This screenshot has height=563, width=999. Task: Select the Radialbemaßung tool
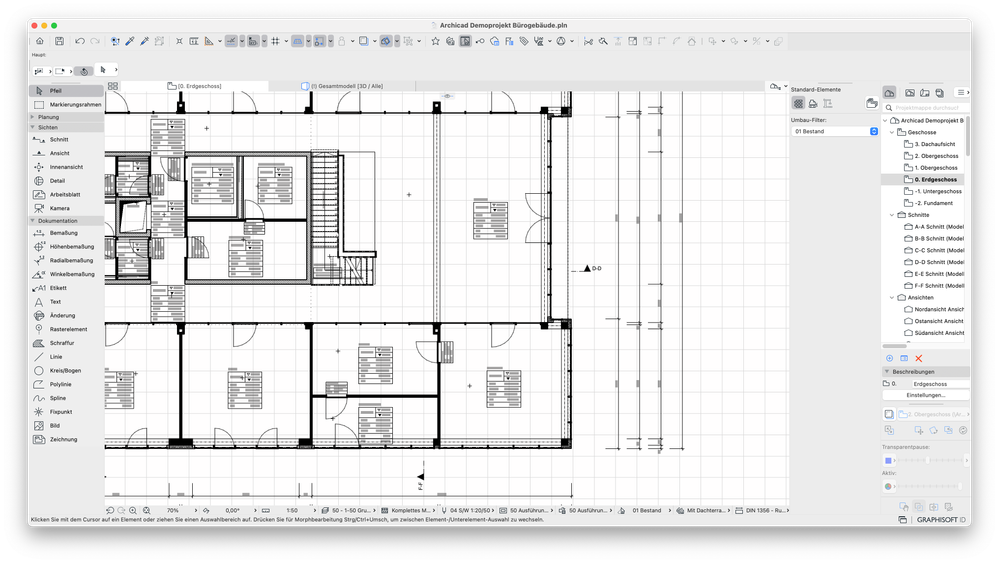(67, 260)
